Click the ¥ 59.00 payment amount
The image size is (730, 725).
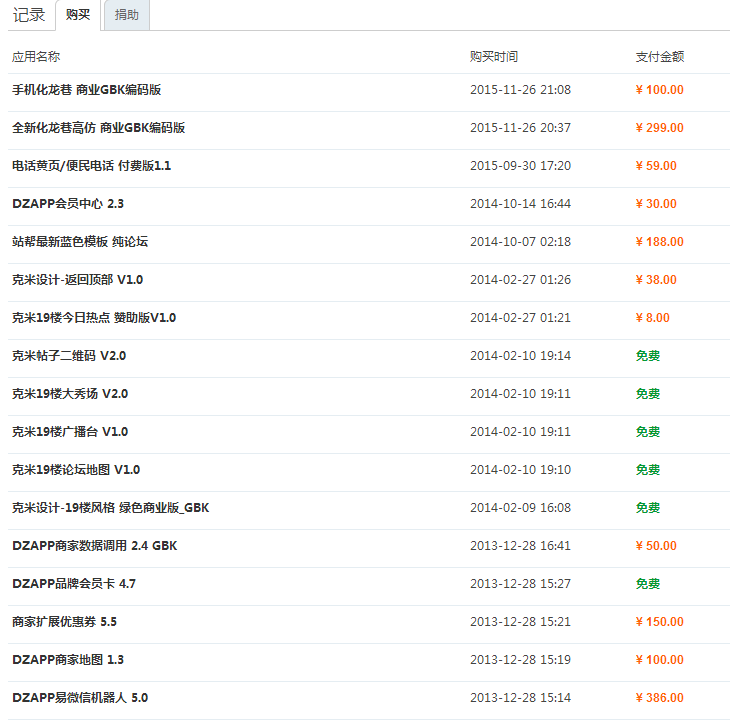pyautogui.click(x=656, y=166)
